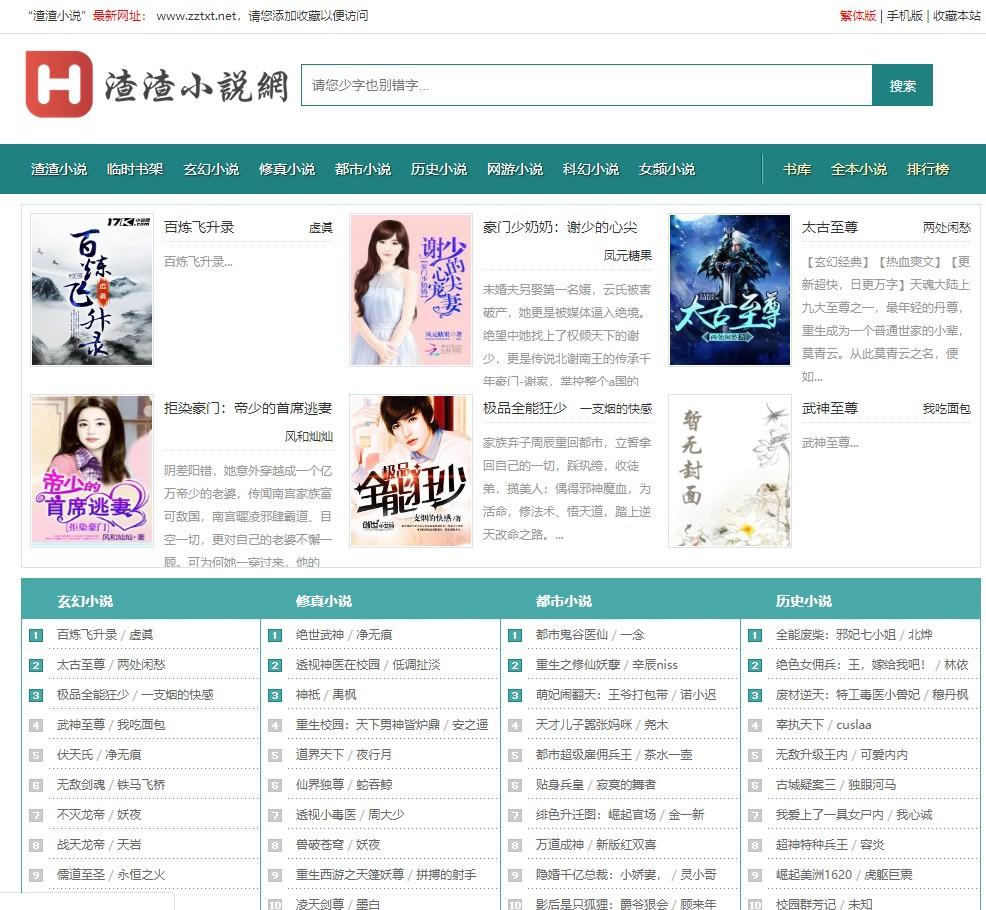
Task: Click the search input field
Action: [586, 86]
